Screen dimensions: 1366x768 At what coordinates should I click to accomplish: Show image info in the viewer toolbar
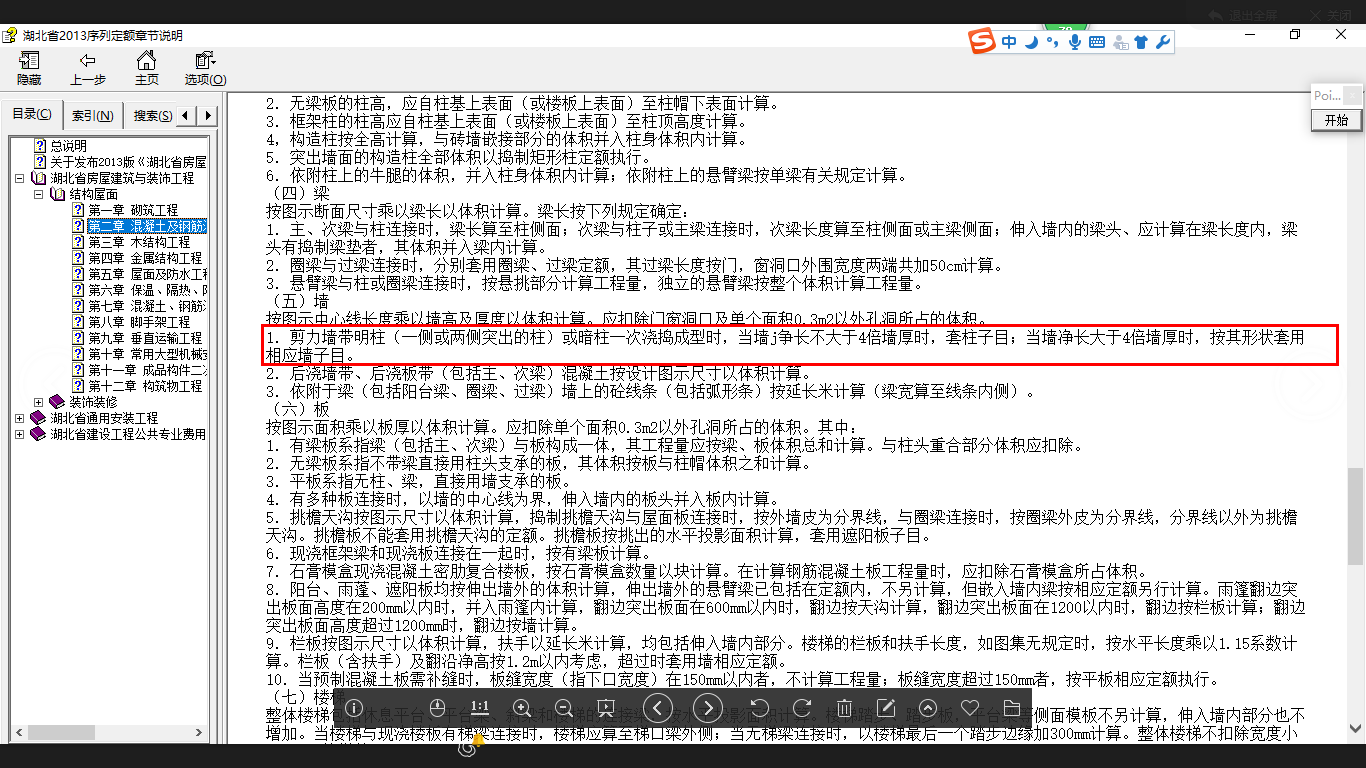coord(354,708)
